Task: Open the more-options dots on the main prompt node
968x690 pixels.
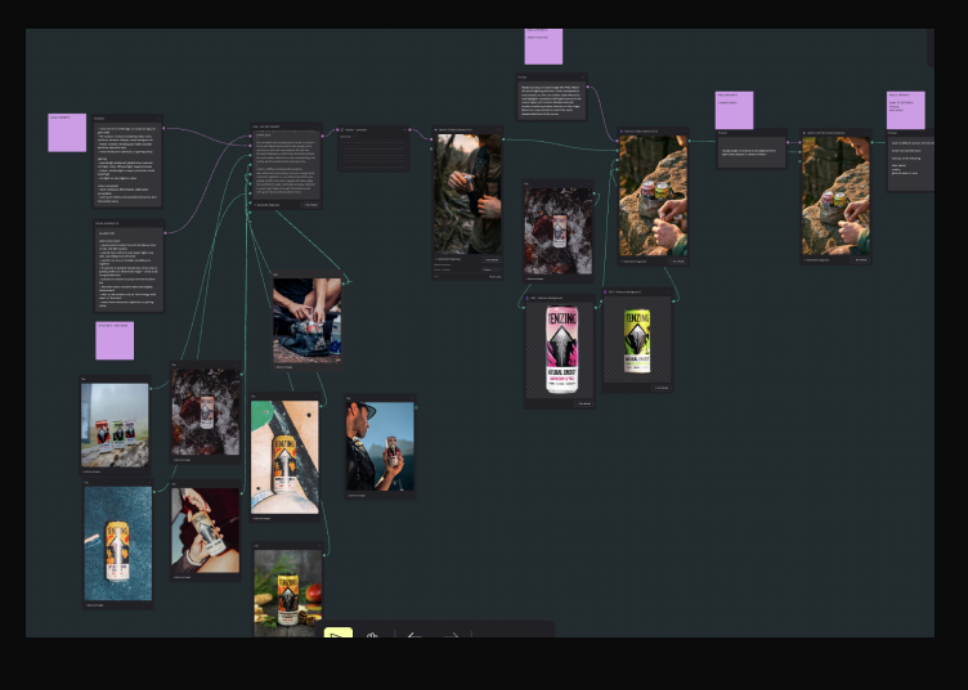Action: pyautogui.click(x=317, y=127)
